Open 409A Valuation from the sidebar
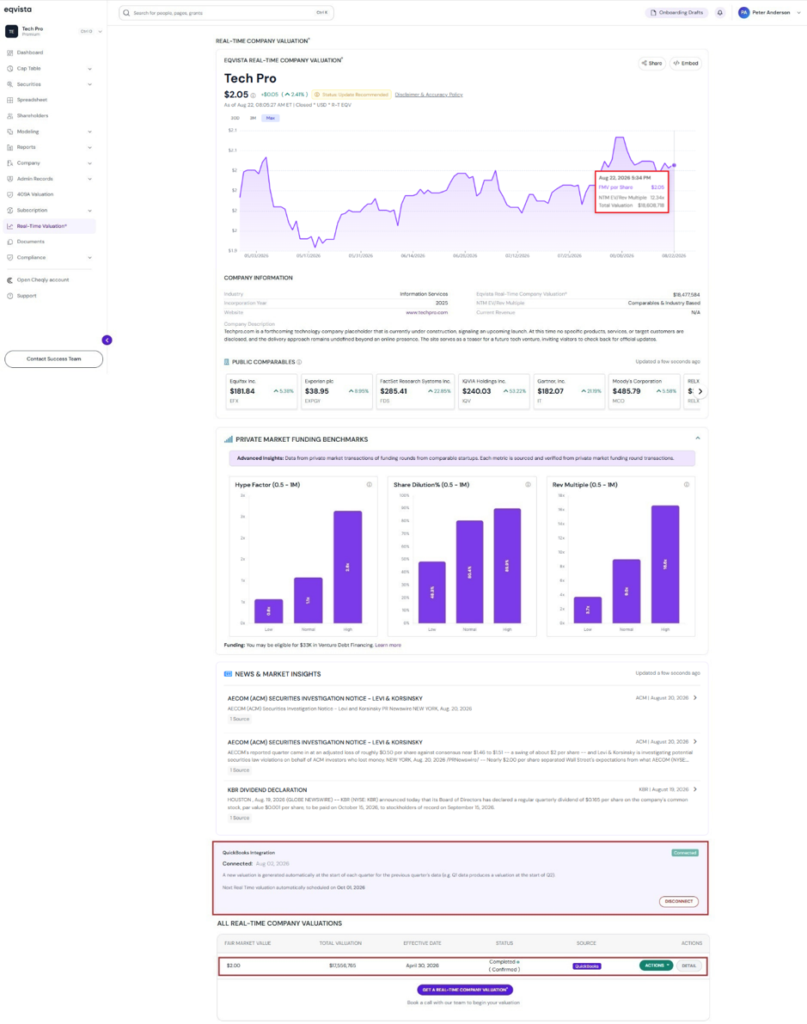This screenshot has height=1024, width=807. click(35, 195)
